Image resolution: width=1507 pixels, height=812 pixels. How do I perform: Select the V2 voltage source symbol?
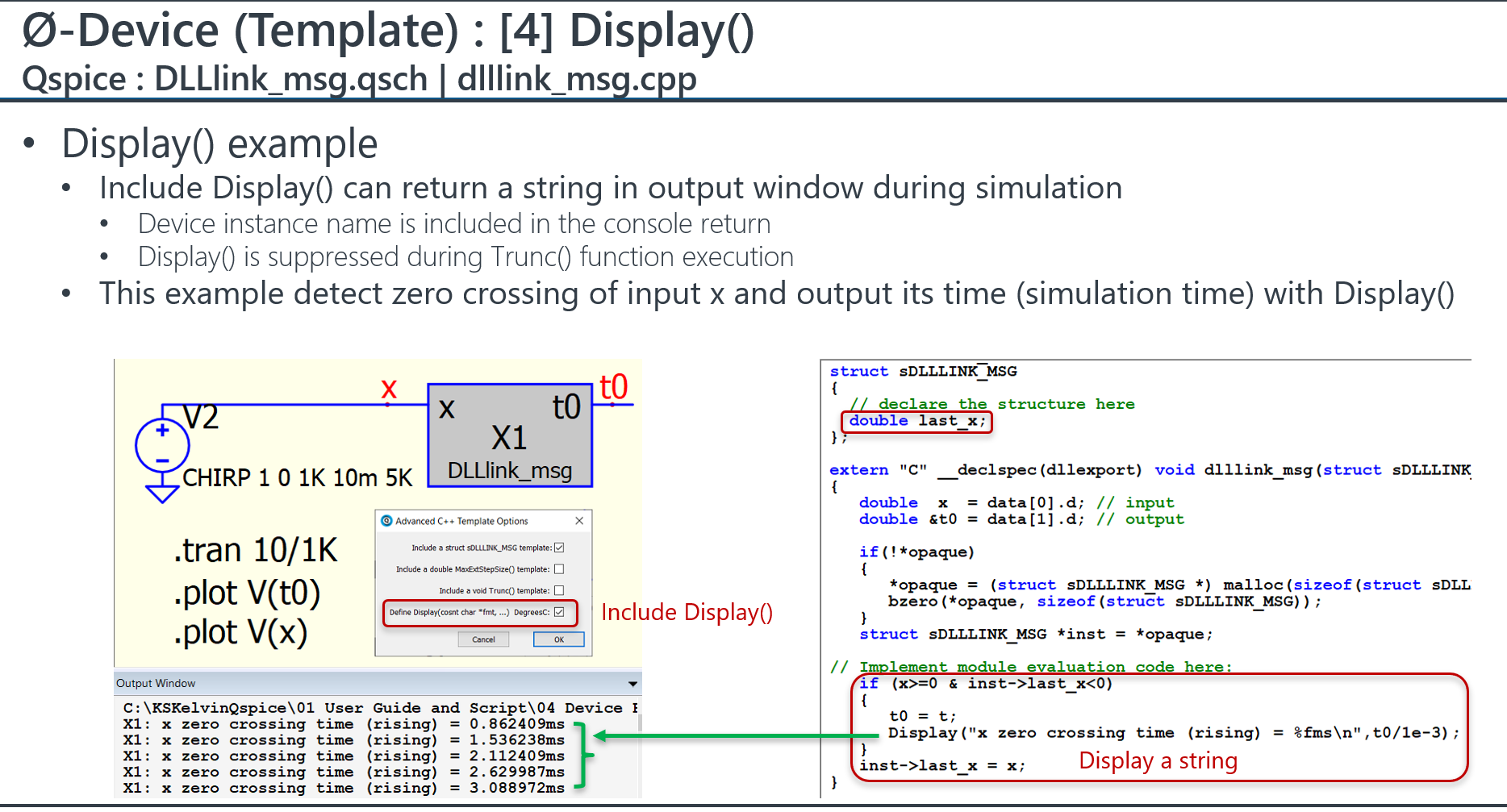point(162,445)
